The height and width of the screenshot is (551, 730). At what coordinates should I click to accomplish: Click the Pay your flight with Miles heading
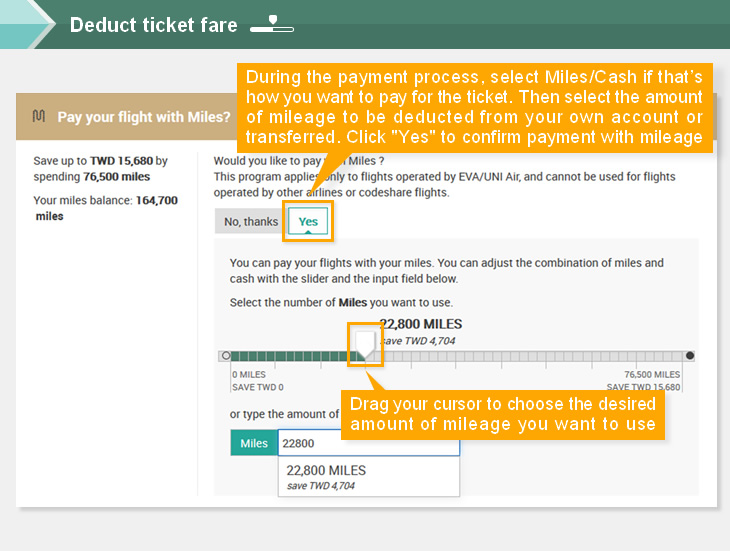pyautogui.click(x=144, y=116)
